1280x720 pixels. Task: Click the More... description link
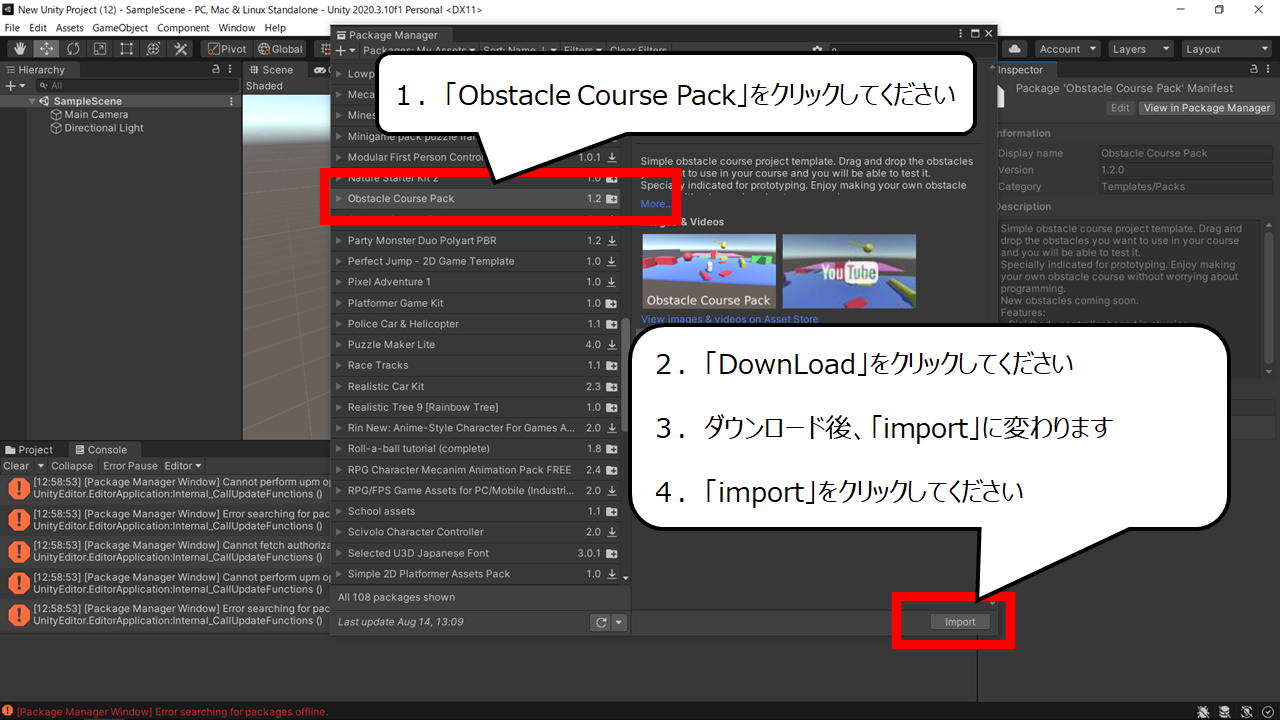656,204
